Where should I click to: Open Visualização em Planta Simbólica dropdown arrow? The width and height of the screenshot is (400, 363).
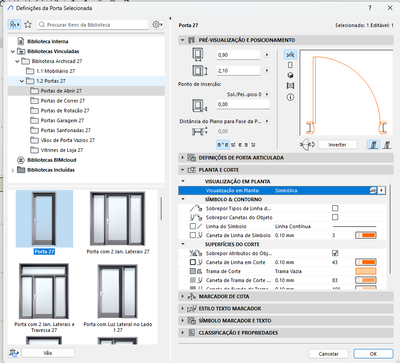(381, 190)
